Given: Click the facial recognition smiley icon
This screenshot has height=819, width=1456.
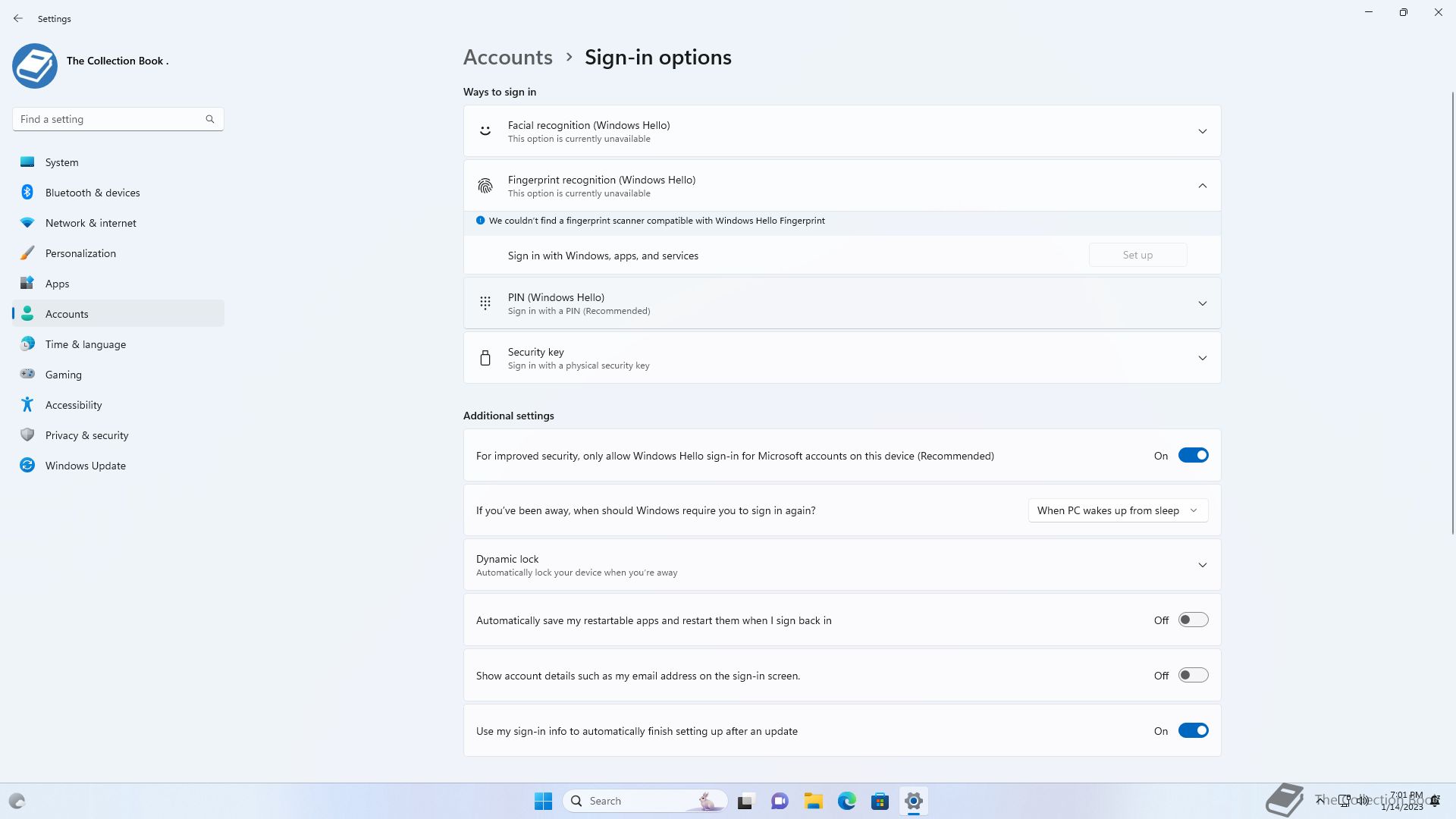Looking at the screenshot, I should (485, 131).
